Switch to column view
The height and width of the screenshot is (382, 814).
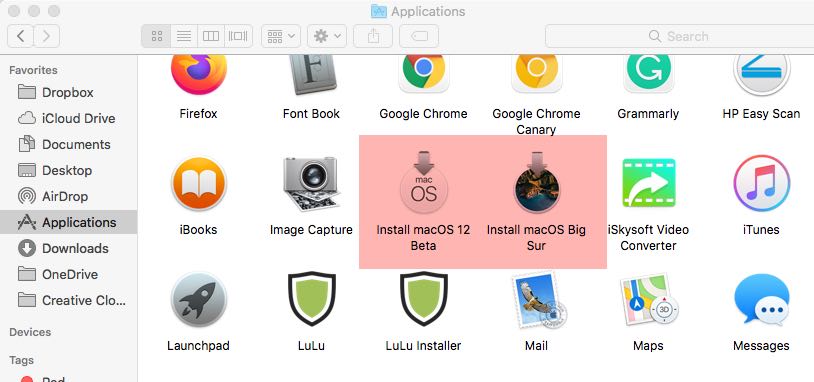coord(211,36)
